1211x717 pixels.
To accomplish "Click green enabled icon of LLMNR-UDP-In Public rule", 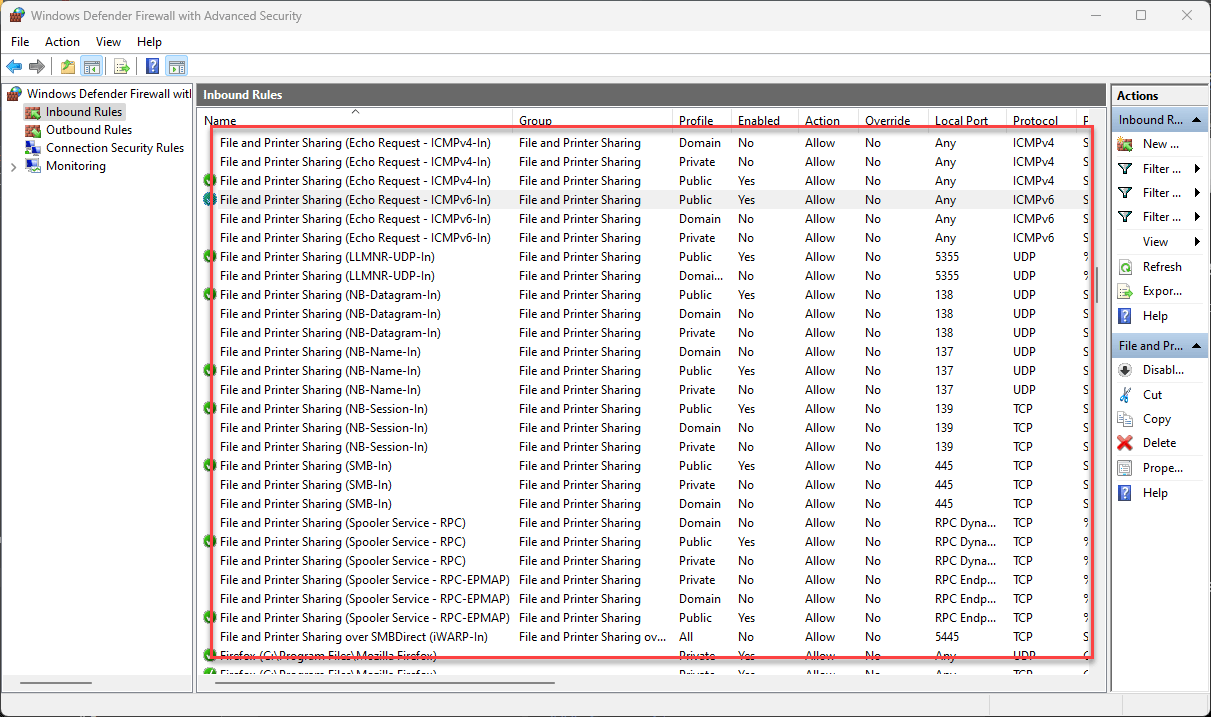I will pyautogui.click(x=209, y=257).
